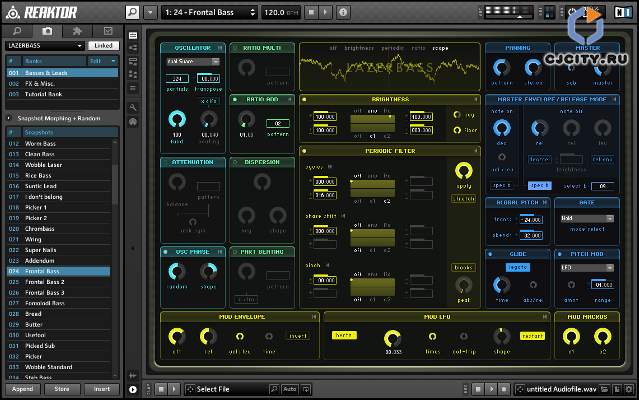Viewport: 639px width, 400px height.
Task: Toggle the Periodic Filter section
Action: click(304, 151)
